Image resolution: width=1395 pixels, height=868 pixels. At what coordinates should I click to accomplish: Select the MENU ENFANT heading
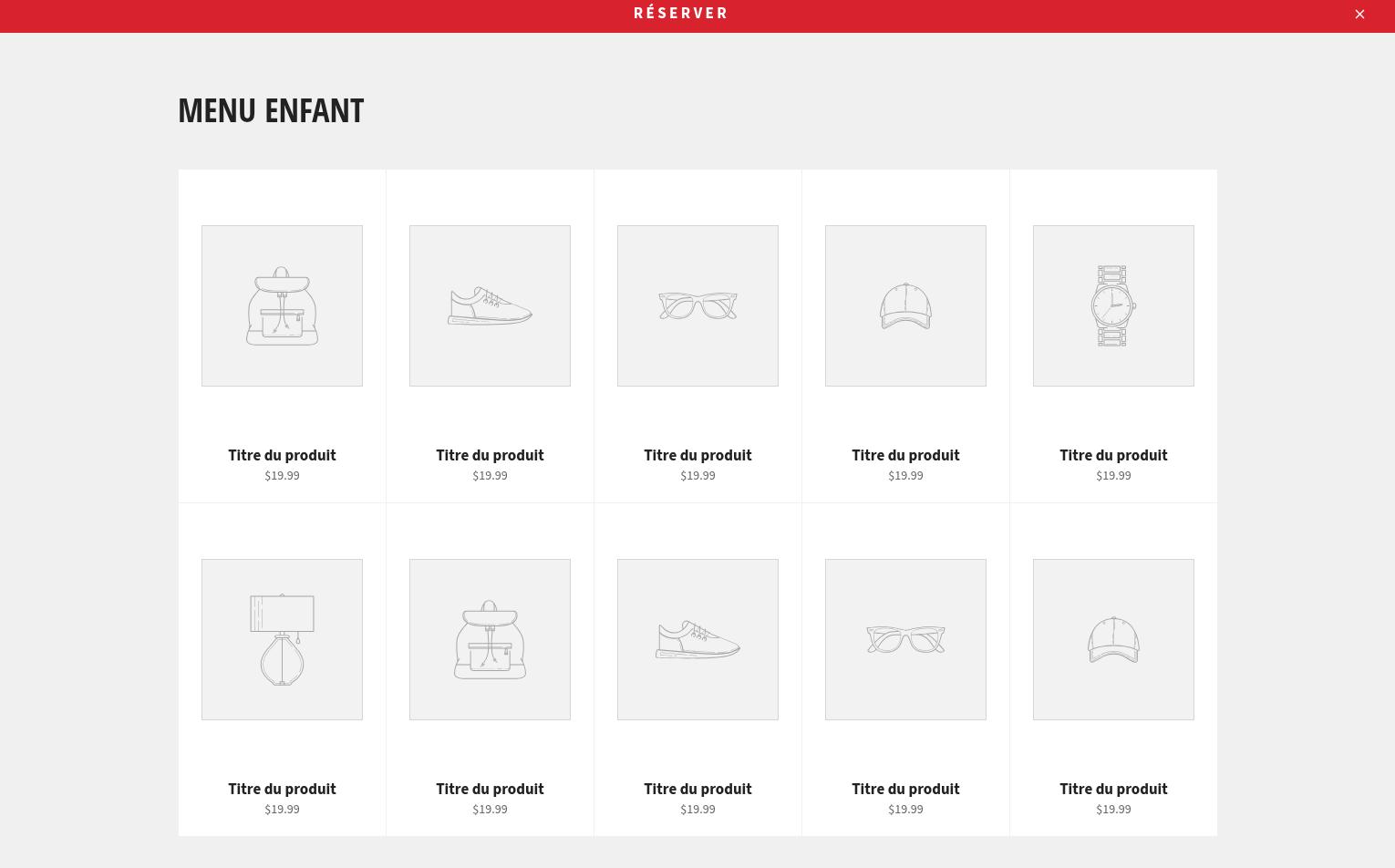tap(271, 110)
